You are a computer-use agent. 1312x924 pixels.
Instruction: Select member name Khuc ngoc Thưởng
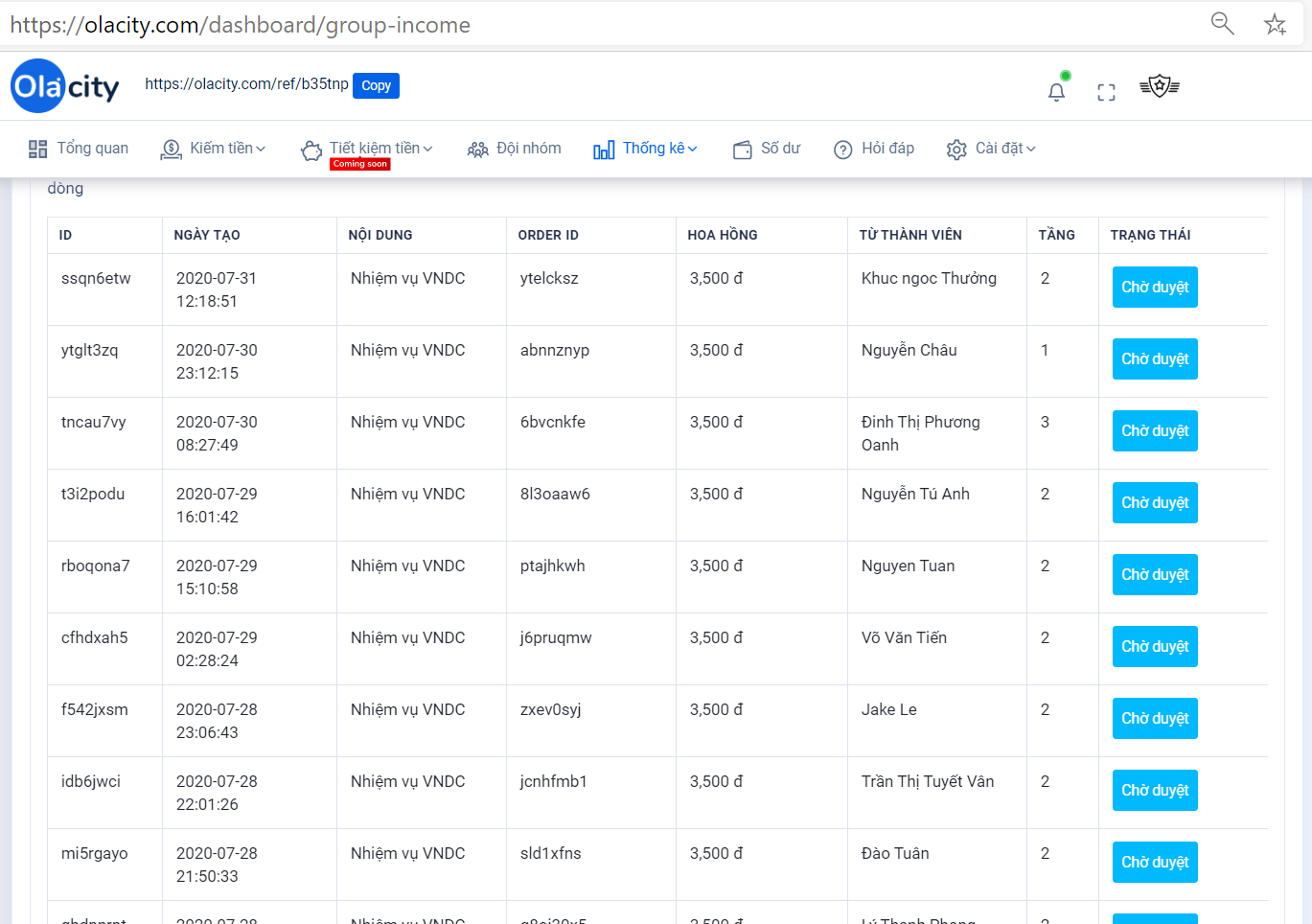[x=929, y=279]
